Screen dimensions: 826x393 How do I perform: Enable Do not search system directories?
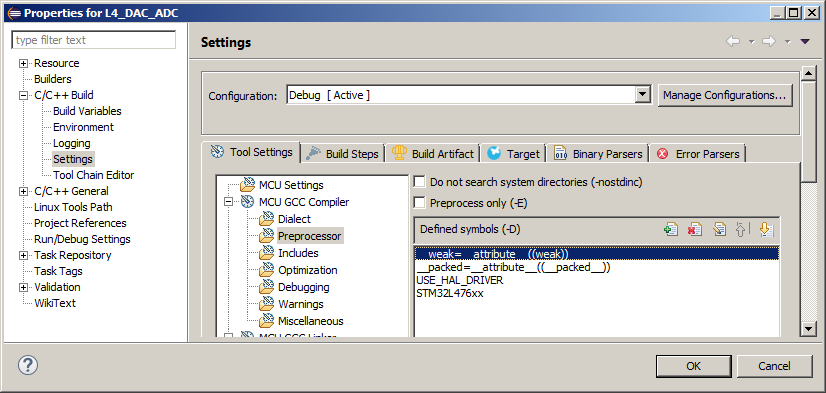(419, 182)
